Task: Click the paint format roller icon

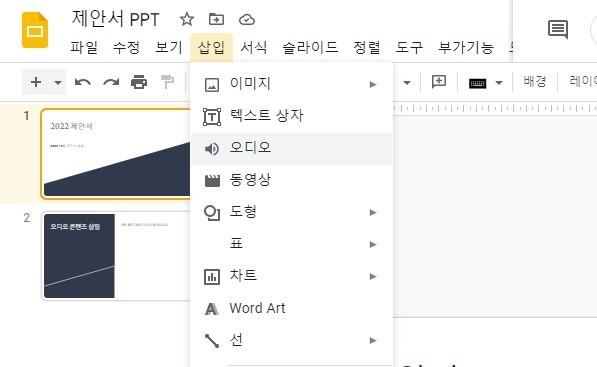Action: tap(167, 82)
